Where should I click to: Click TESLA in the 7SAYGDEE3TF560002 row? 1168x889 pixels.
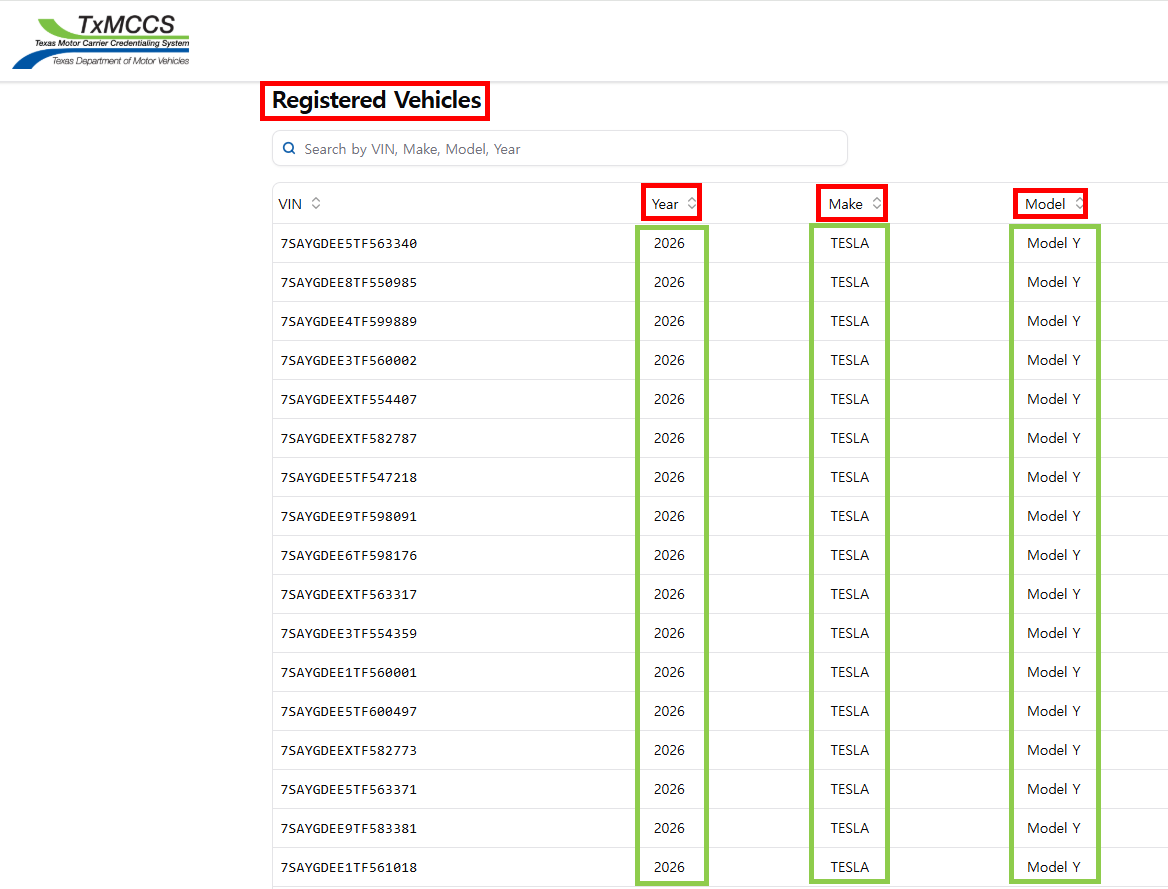[850, 360]
